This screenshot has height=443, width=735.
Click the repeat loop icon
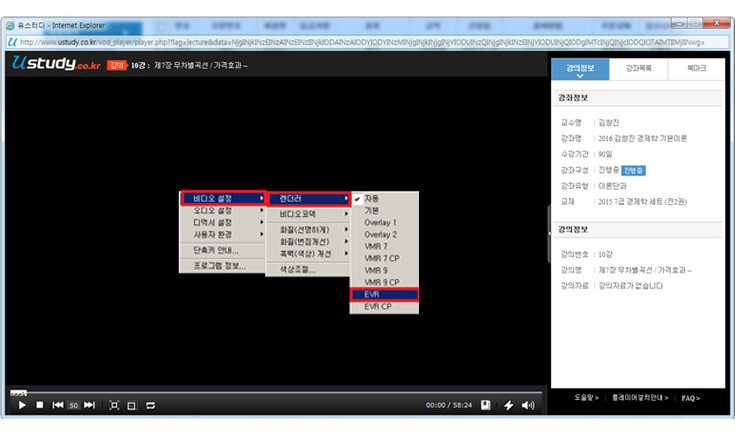click(150, 405)
